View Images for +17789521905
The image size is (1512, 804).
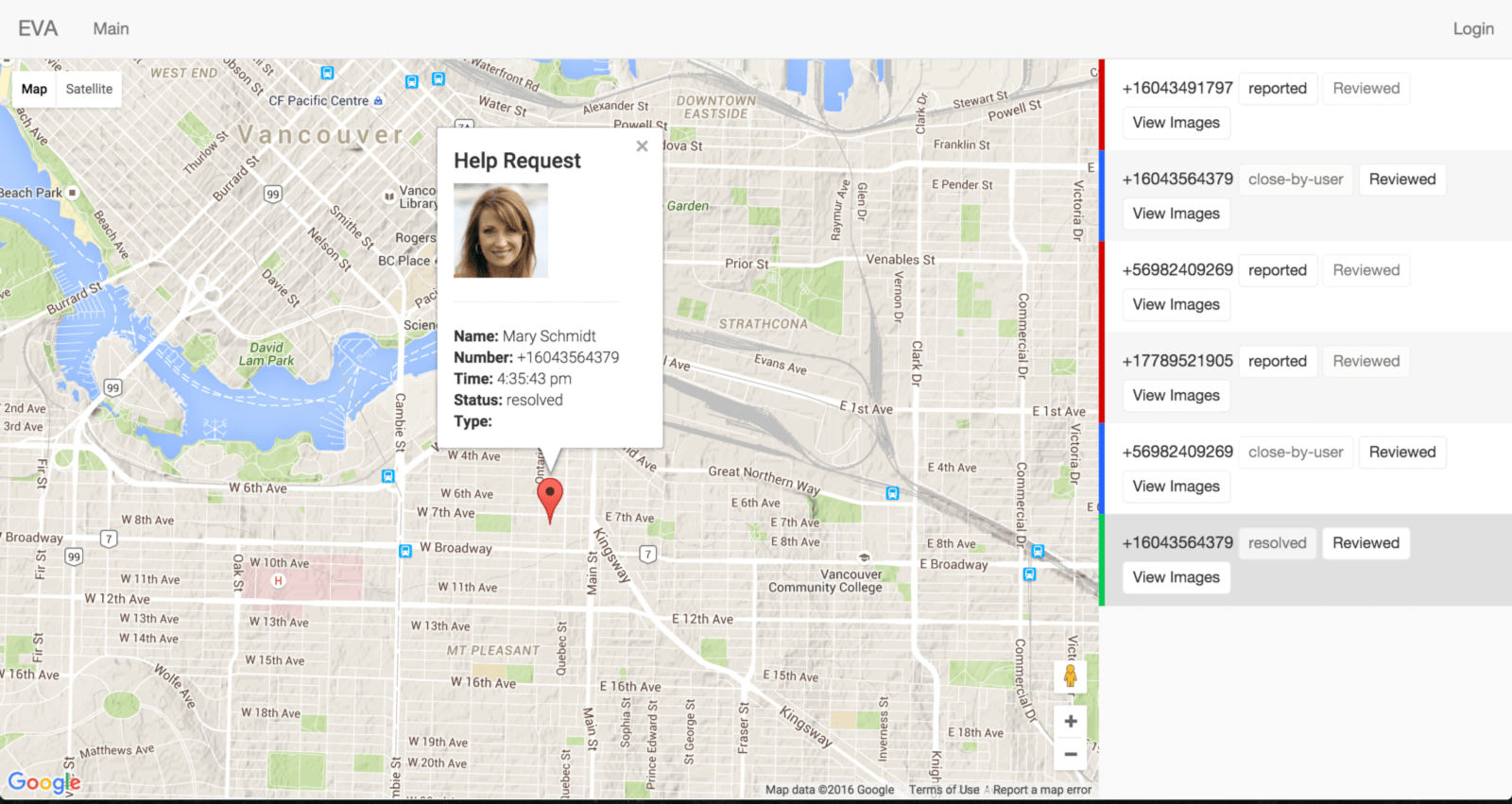1176,395
